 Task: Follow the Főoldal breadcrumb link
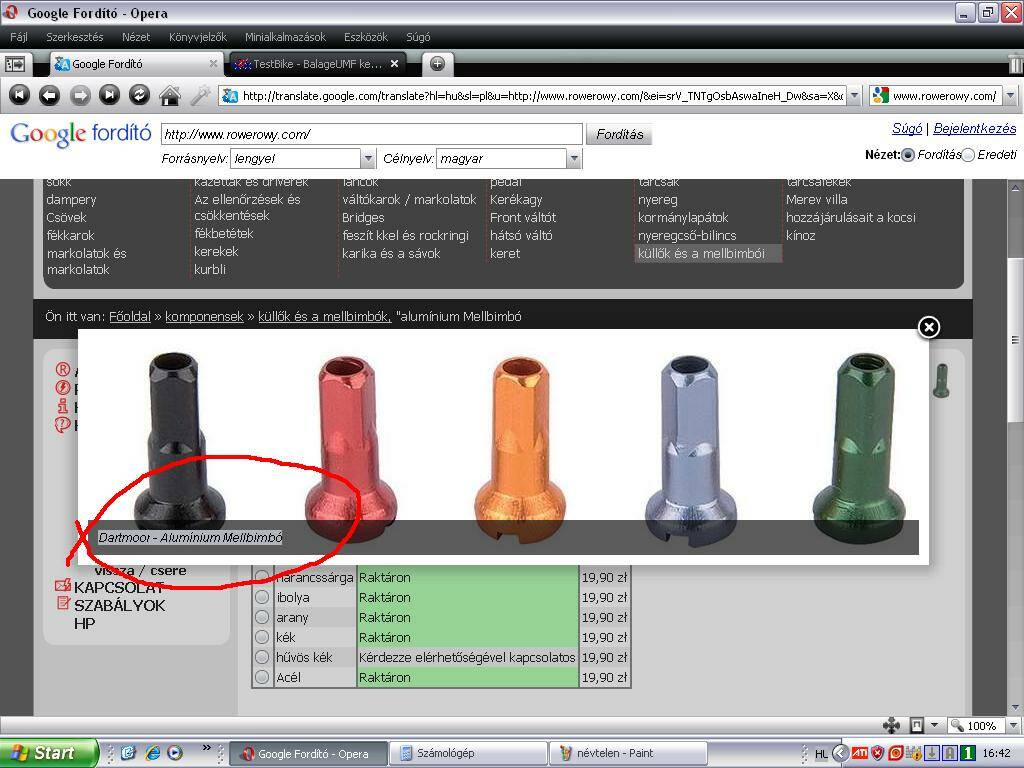(129, 316)
